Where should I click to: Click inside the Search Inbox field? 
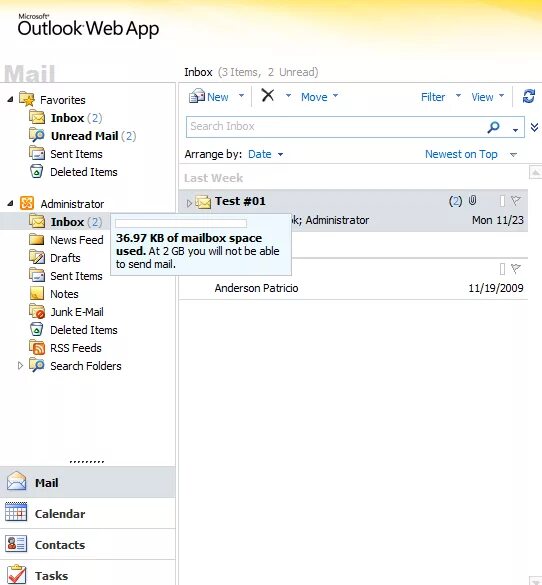pos(336,127)
